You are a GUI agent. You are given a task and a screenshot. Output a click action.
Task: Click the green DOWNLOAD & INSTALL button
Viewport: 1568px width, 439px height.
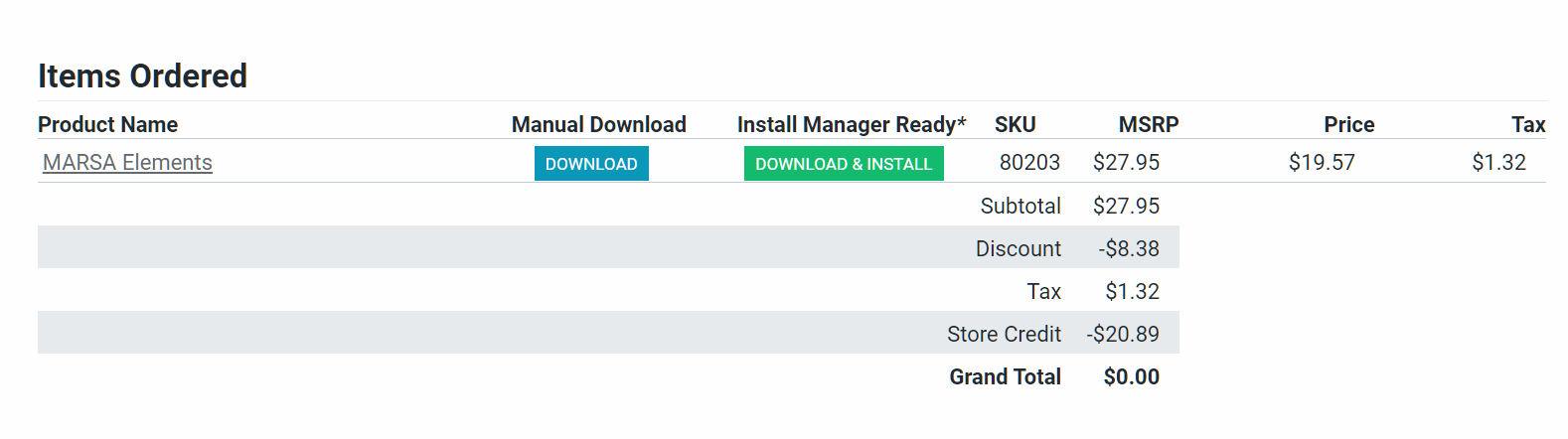pyautogui.click(x=844, y=164)
